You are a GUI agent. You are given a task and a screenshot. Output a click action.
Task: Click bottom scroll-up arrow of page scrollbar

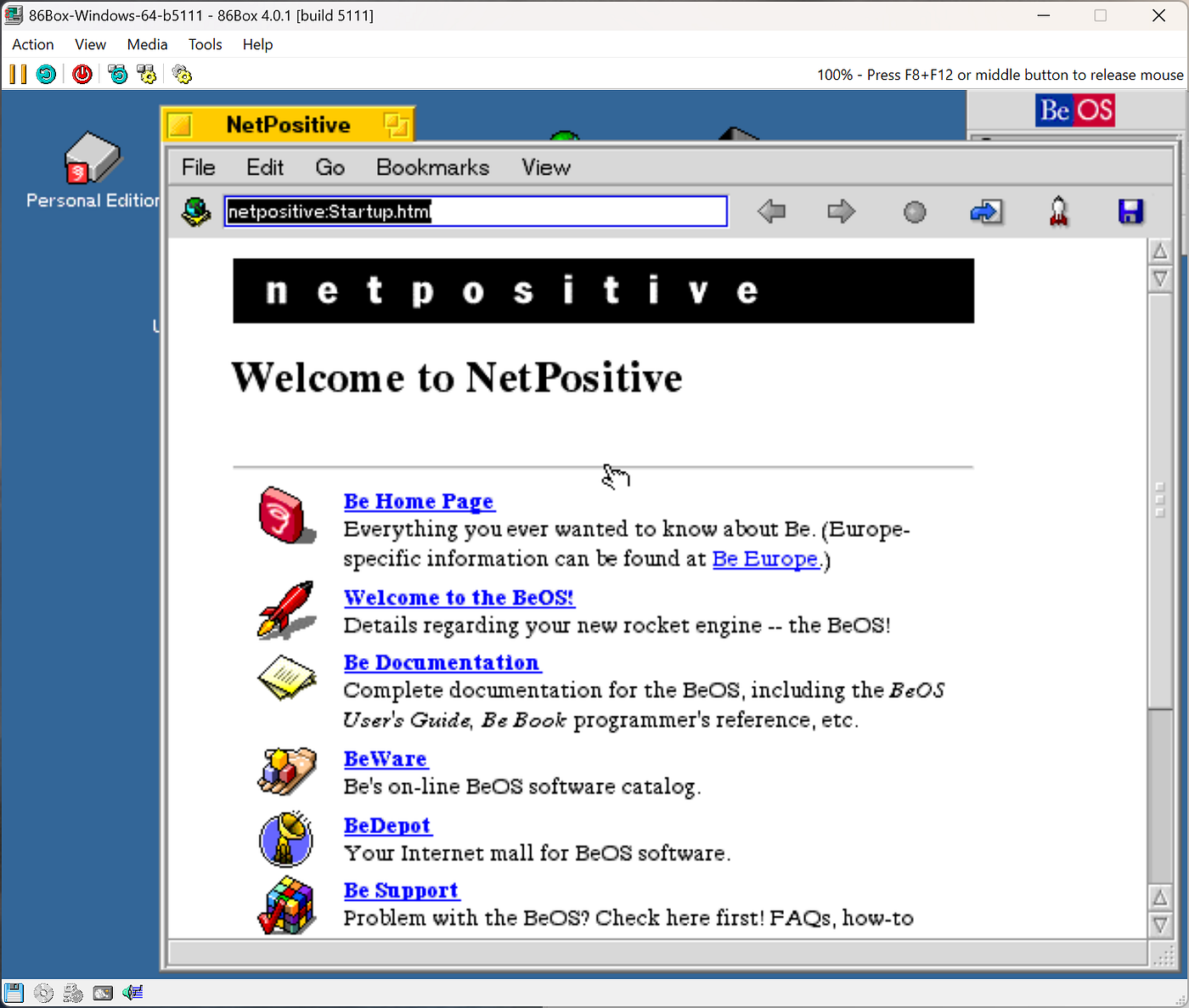click(1160, 898)
